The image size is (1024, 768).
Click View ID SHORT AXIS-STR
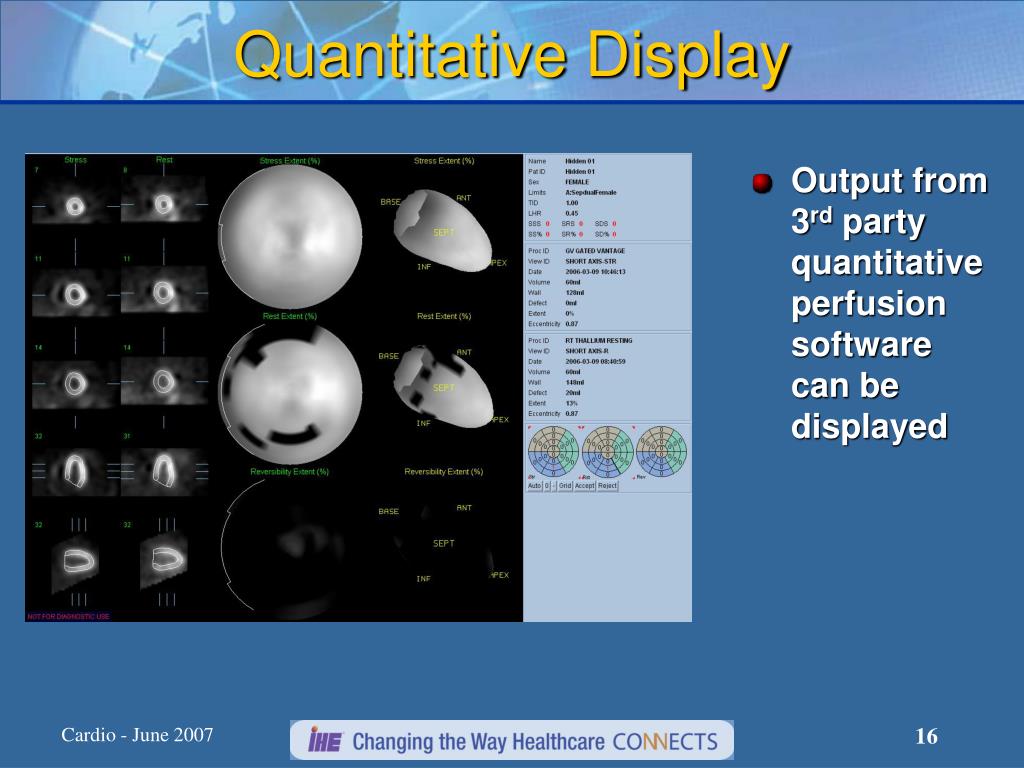pyautogui.click(x=590, y=261)
